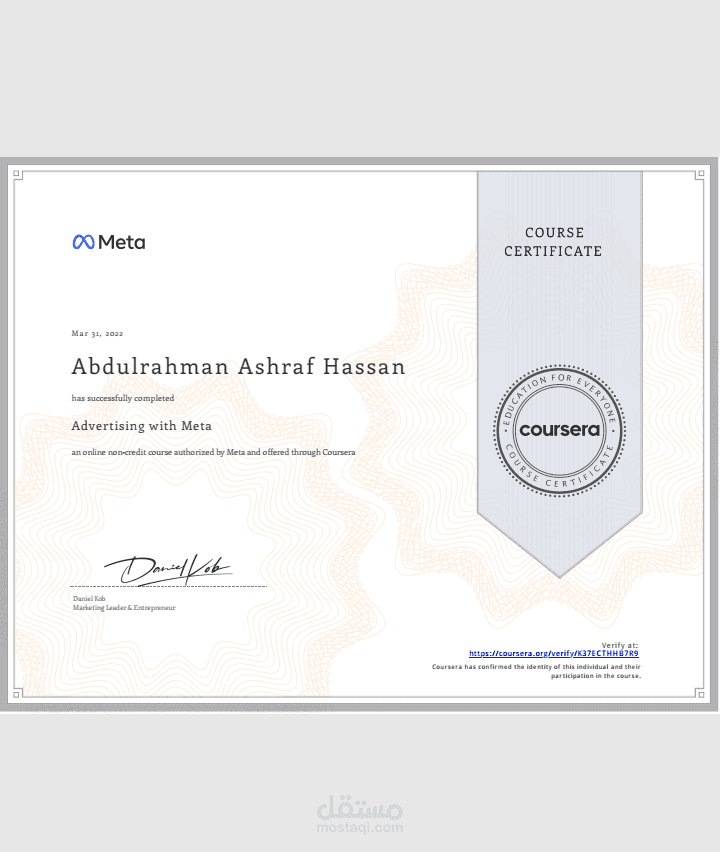Click the Daniel Kob handwritten signature
This screenshot has width=720, height=852.
point(168,570)
